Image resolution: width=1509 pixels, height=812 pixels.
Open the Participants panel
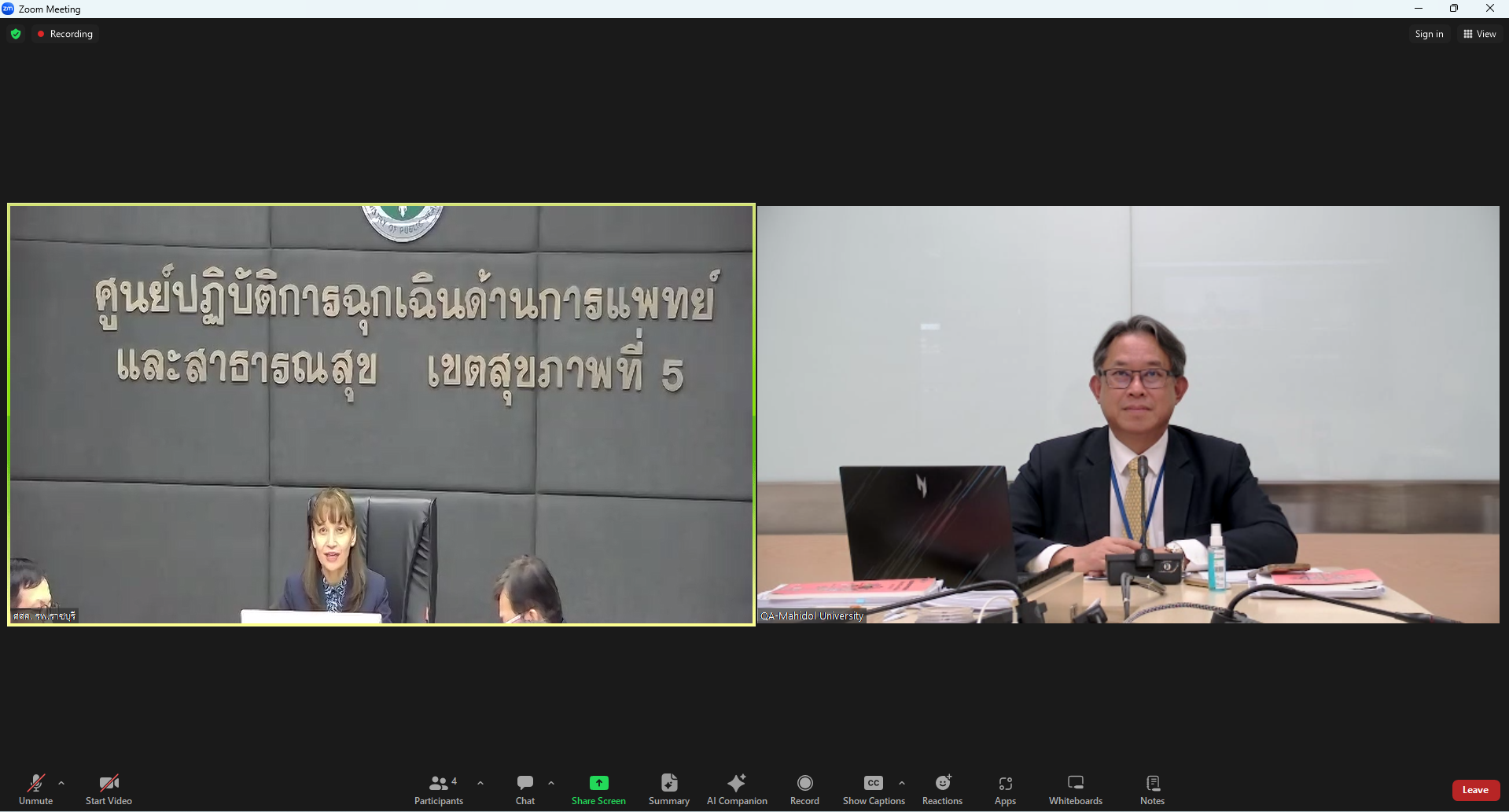click(439, 789)
